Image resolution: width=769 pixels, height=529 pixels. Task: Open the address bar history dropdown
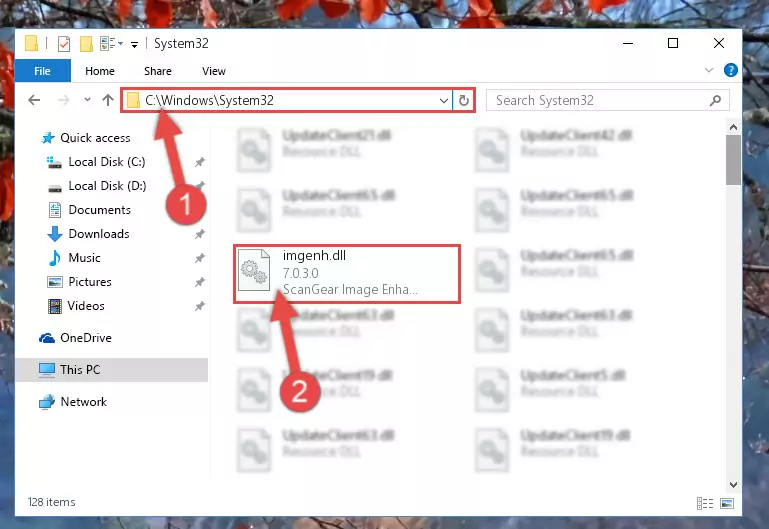pos(443,101)
